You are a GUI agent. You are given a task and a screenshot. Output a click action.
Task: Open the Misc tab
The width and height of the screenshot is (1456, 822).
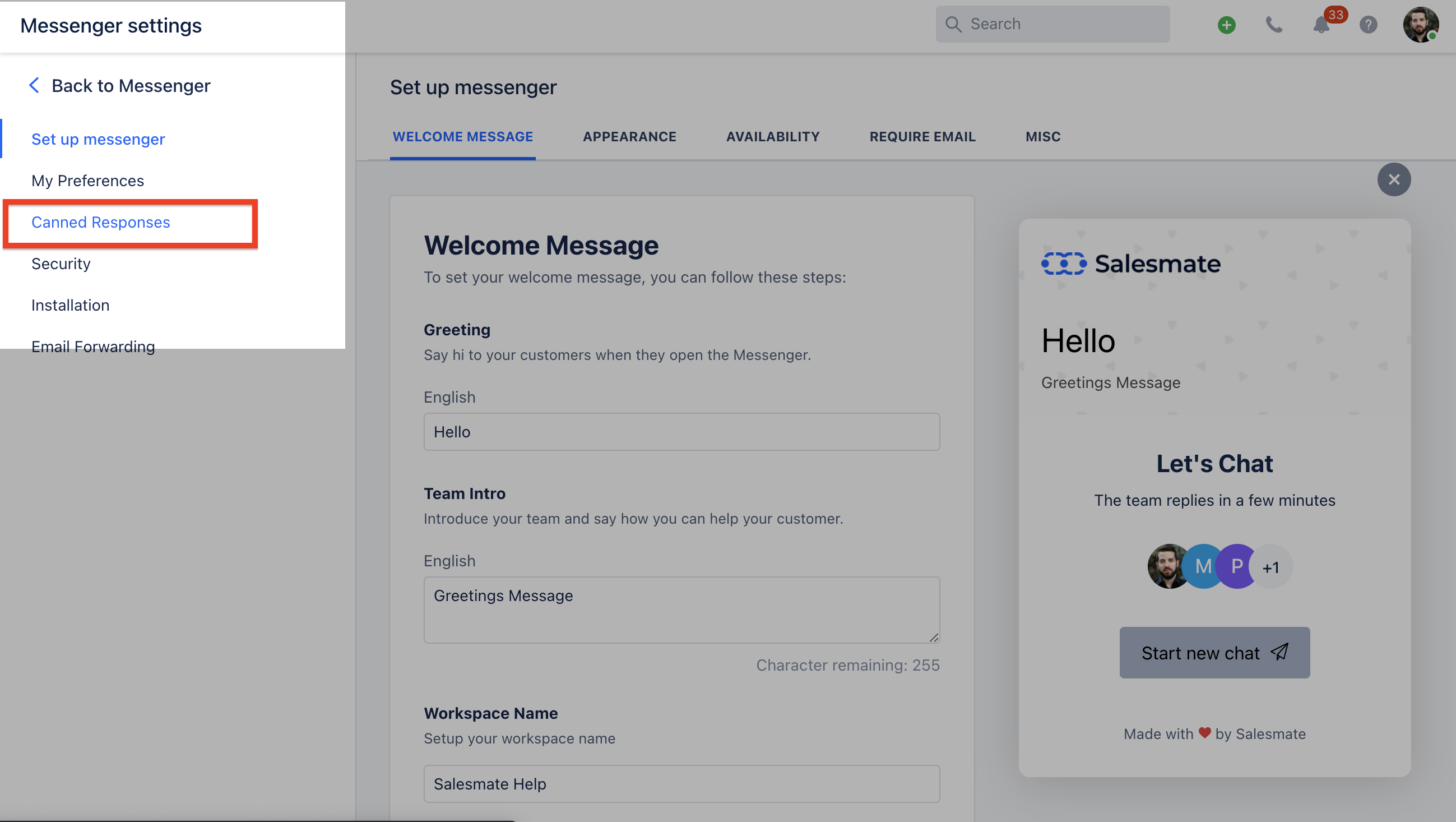[x=1042, y=136]
